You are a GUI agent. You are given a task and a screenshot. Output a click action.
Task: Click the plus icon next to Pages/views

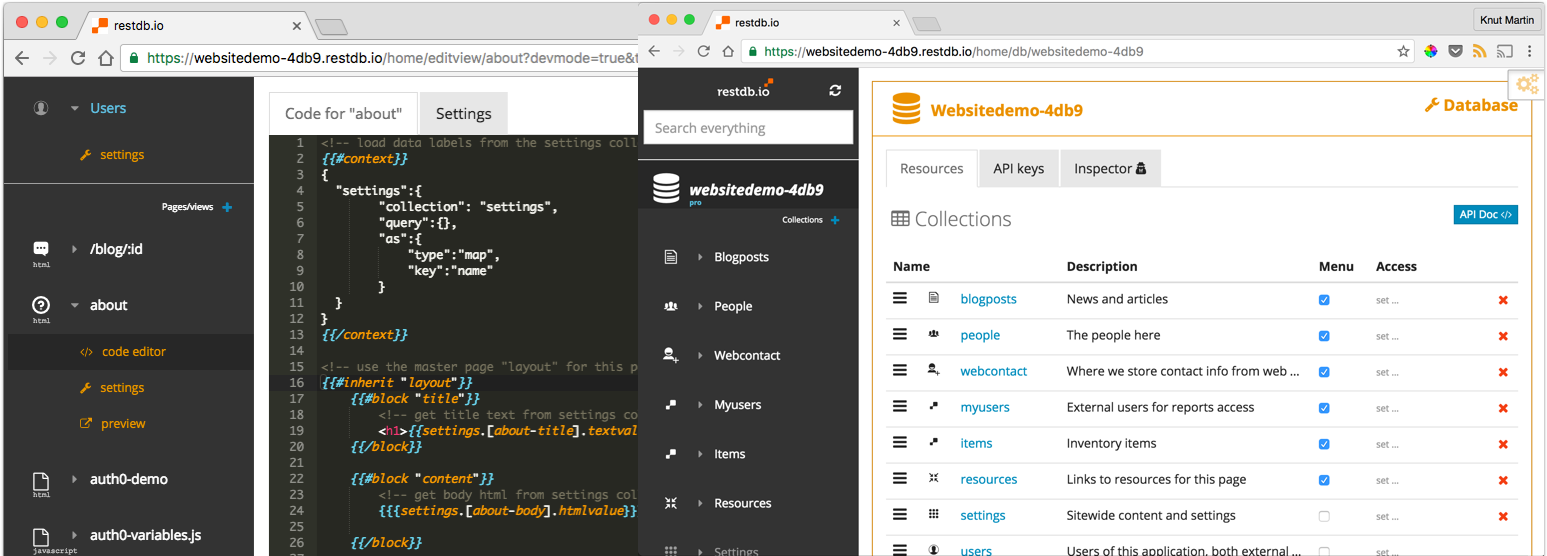pos(227,207)
